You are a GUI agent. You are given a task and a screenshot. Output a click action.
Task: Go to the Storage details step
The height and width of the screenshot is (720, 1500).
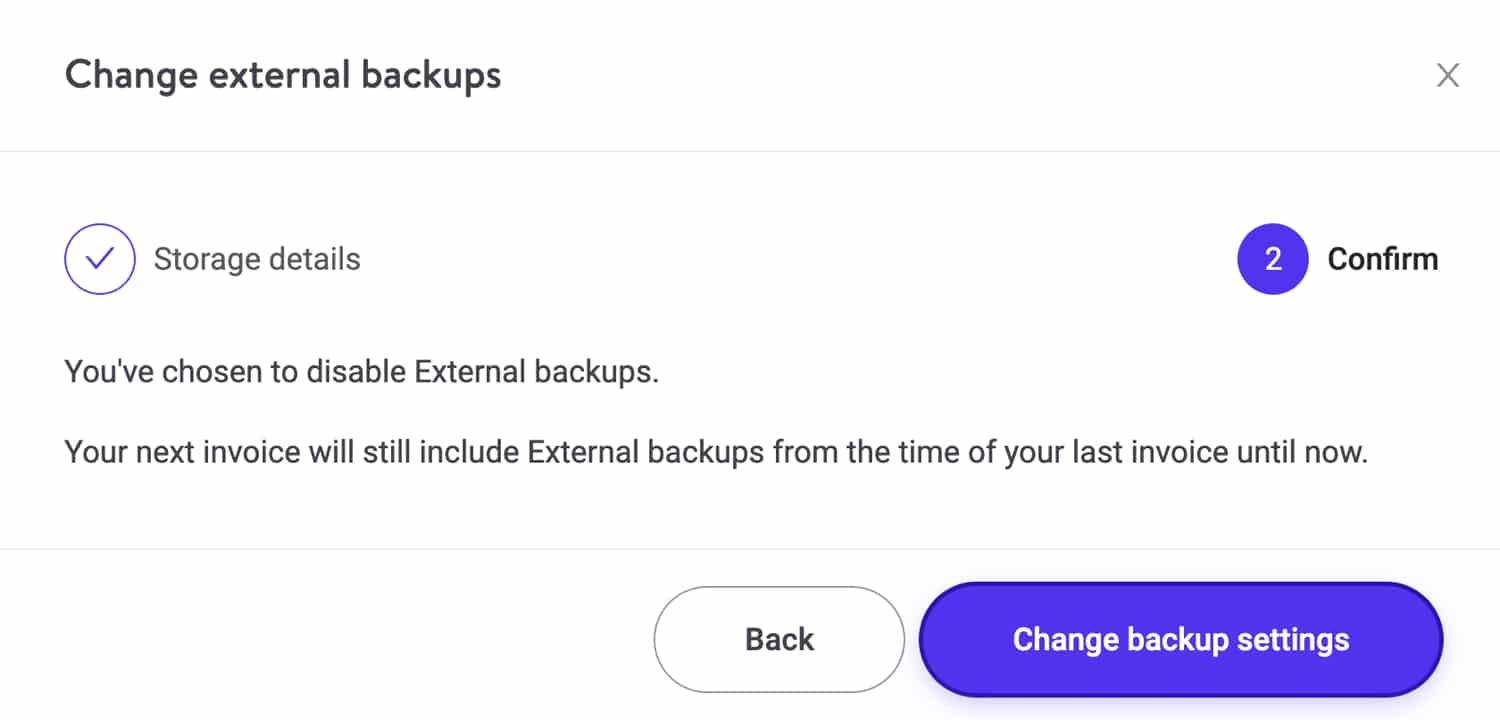pyautogui.click(x=256, y=259)
